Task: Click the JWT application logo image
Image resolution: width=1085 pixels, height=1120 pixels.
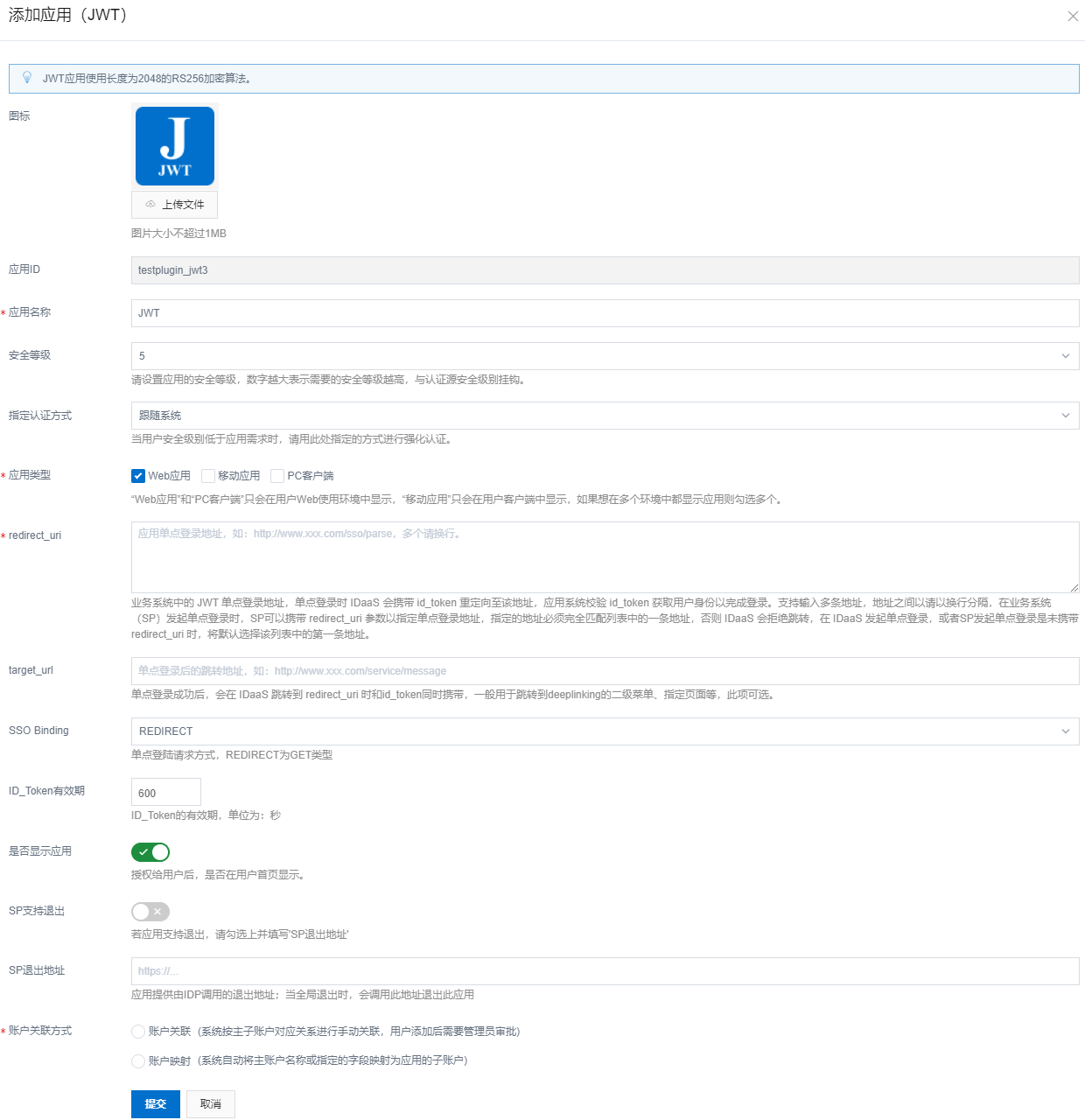Action: 175,146
